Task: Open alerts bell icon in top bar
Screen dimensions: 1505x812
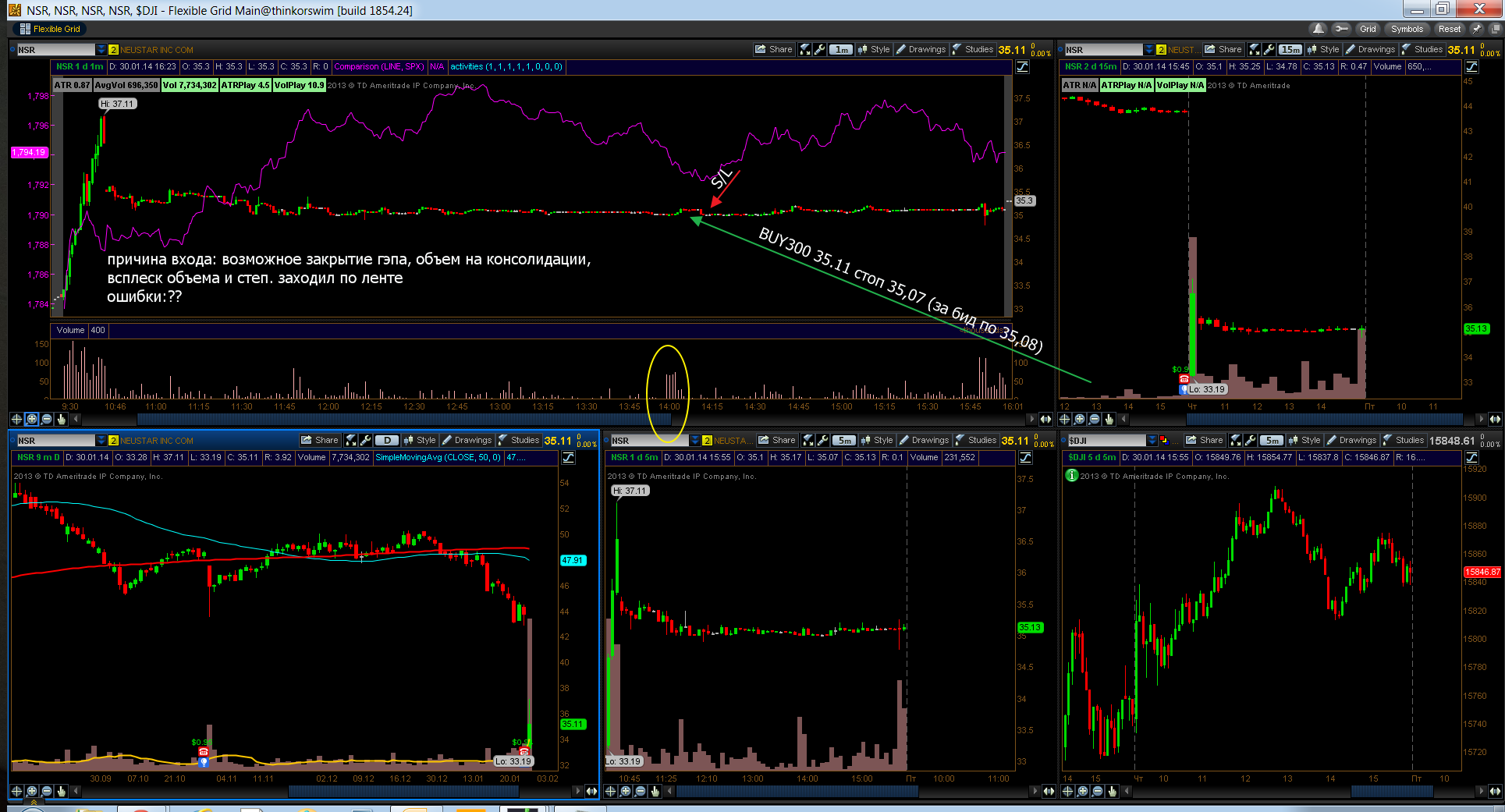Action: coord(1319,29)
